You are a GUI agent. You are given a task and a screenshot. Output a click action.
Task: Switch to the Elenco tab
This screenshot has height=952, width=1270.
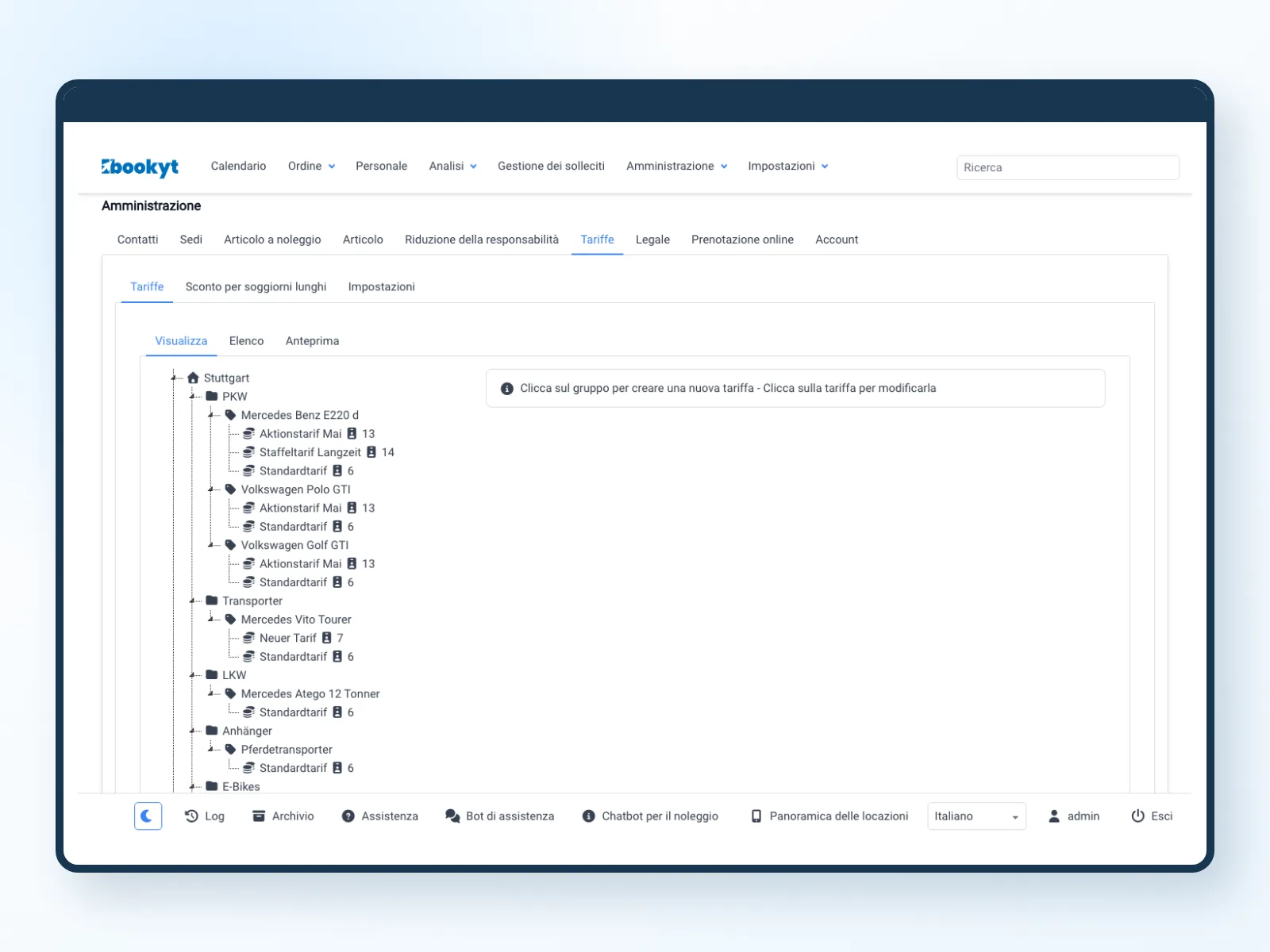point(246,341)
